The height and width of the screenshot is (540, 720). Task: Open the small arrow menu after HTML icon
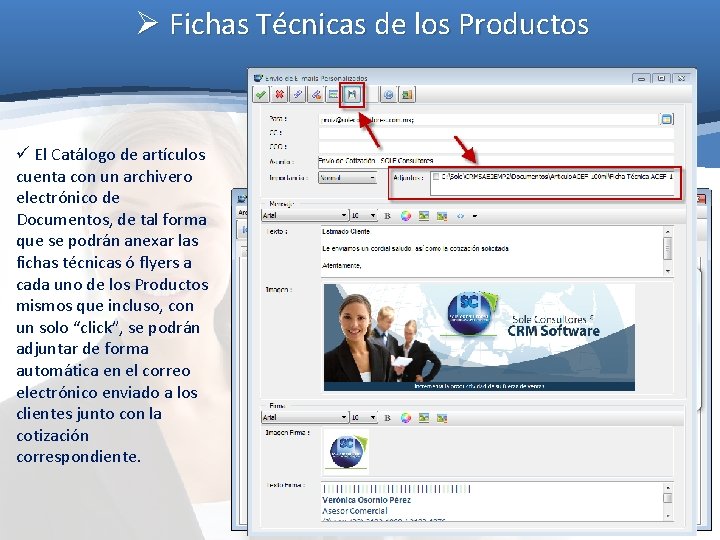point(475,216)
